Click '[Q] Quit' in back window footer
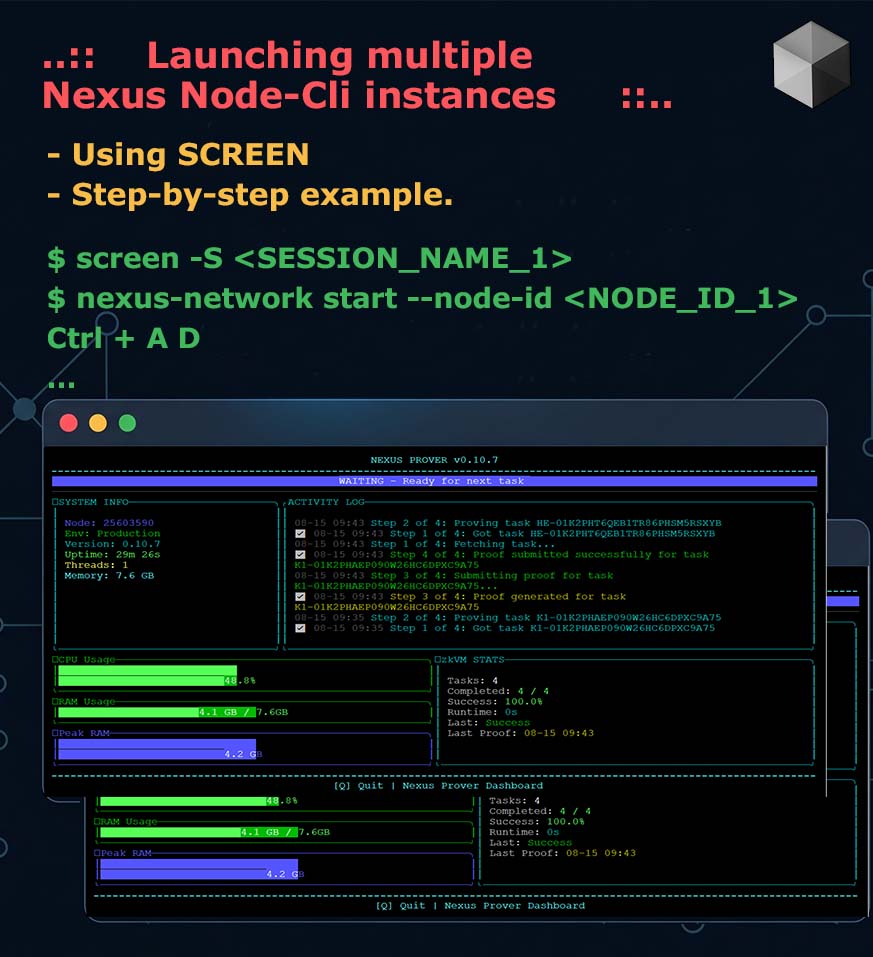 click(400, 906)
